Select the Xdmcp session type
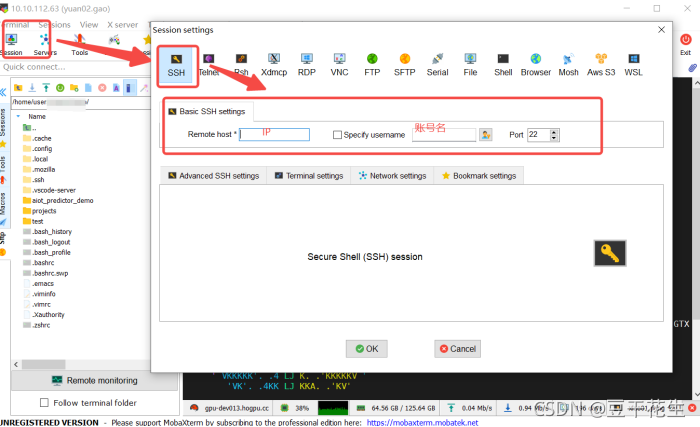Viewport: 700px width, 427px height. tap(274, 65)
